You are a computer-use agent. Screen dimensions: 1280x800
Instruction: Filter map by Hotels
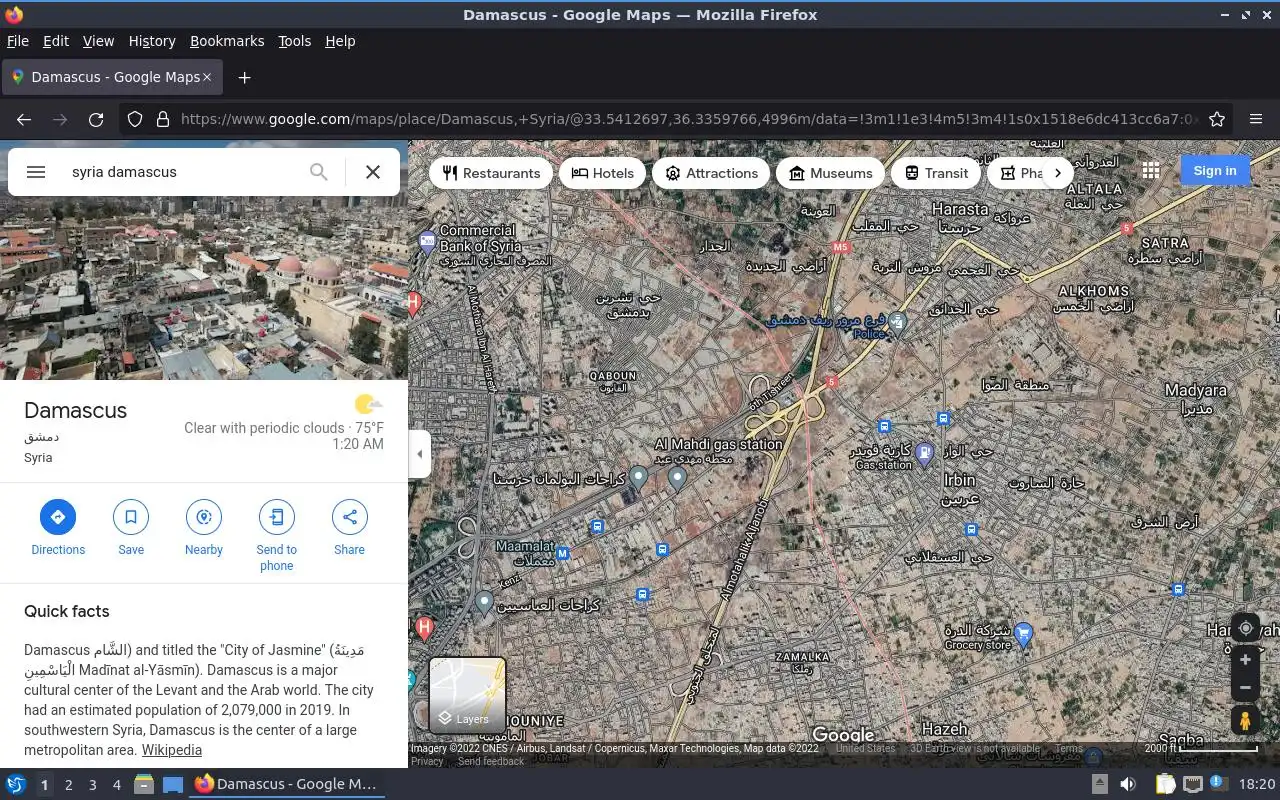click(x=603, y=173)
